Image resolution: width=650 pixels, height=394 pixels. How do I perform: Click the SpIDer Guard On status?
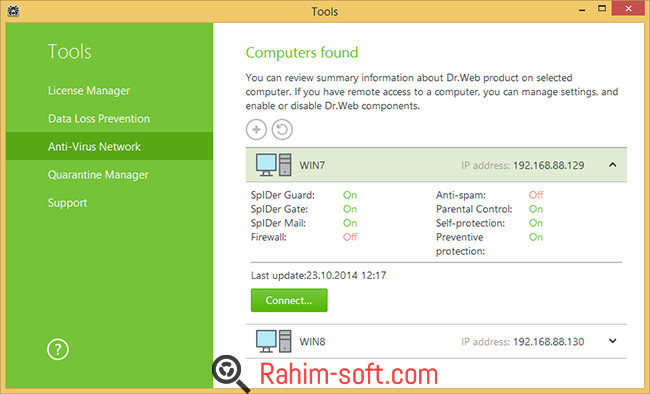coord(350,195)
